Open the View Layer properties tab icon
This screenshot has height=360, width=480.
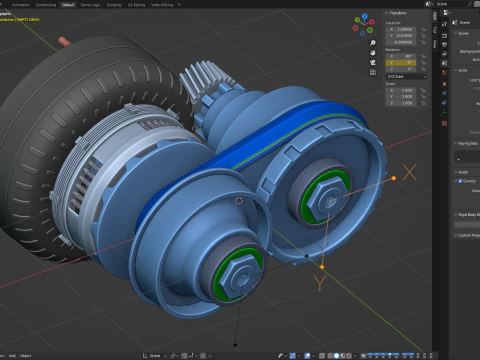coord(444,54)
